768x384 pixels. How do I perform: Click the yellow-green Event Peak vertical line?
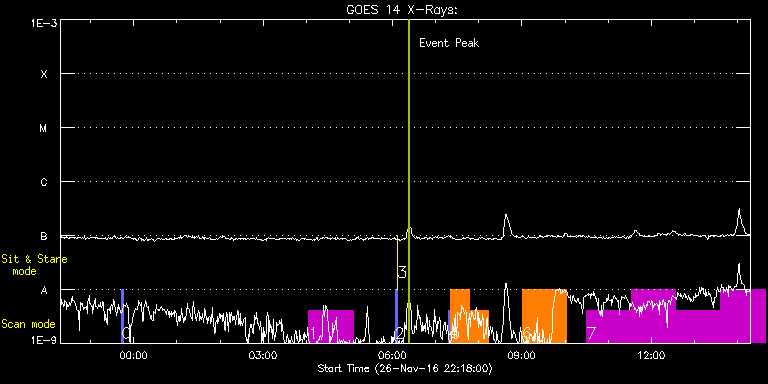coord(408,181)
